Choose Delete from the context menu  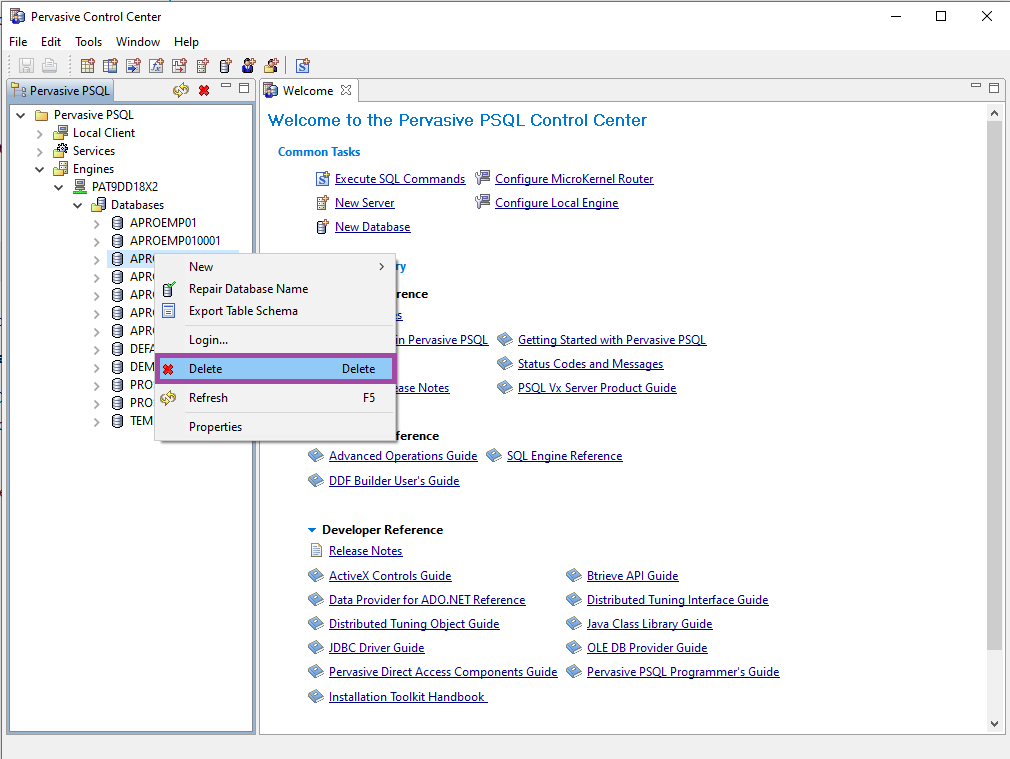(x=275, y=369)
